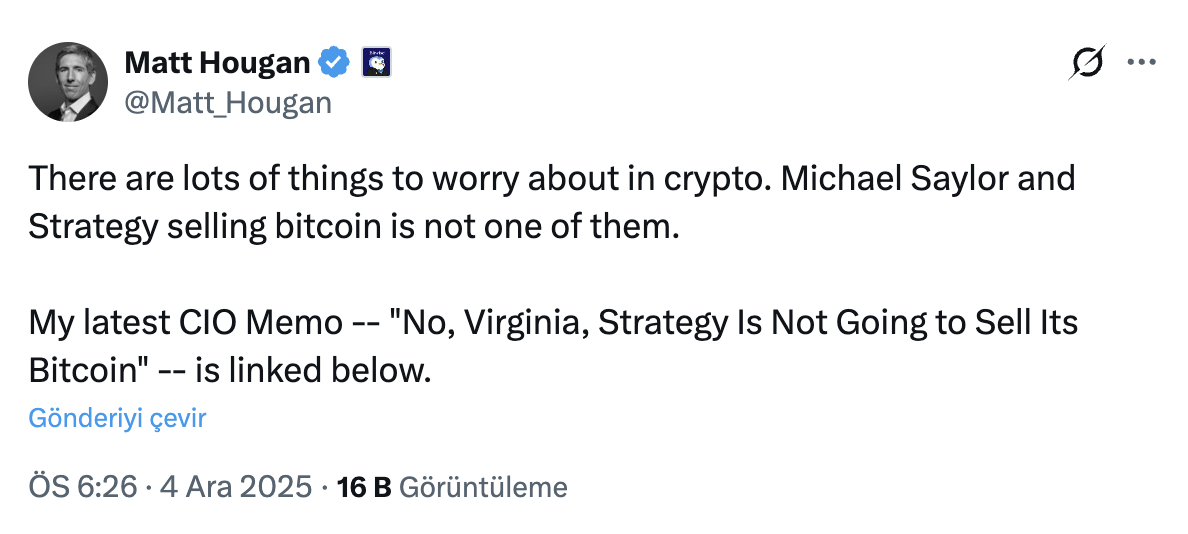Click Matt Hougan's profile avatar photo
The image size is (1188, 534).
pyautogui.click(x=66, y=82)
